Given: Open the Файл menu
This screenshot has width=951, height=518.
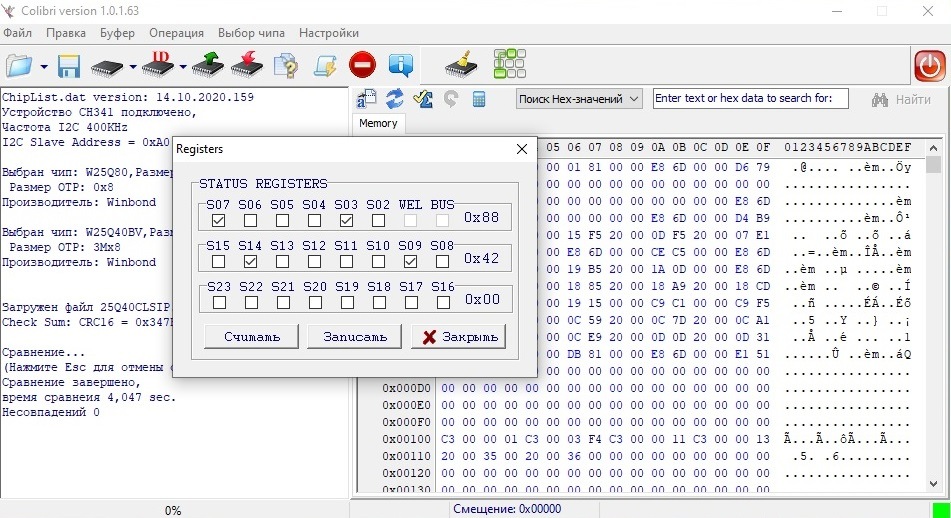Looking at the screenshot, I should tap(18, 33).
